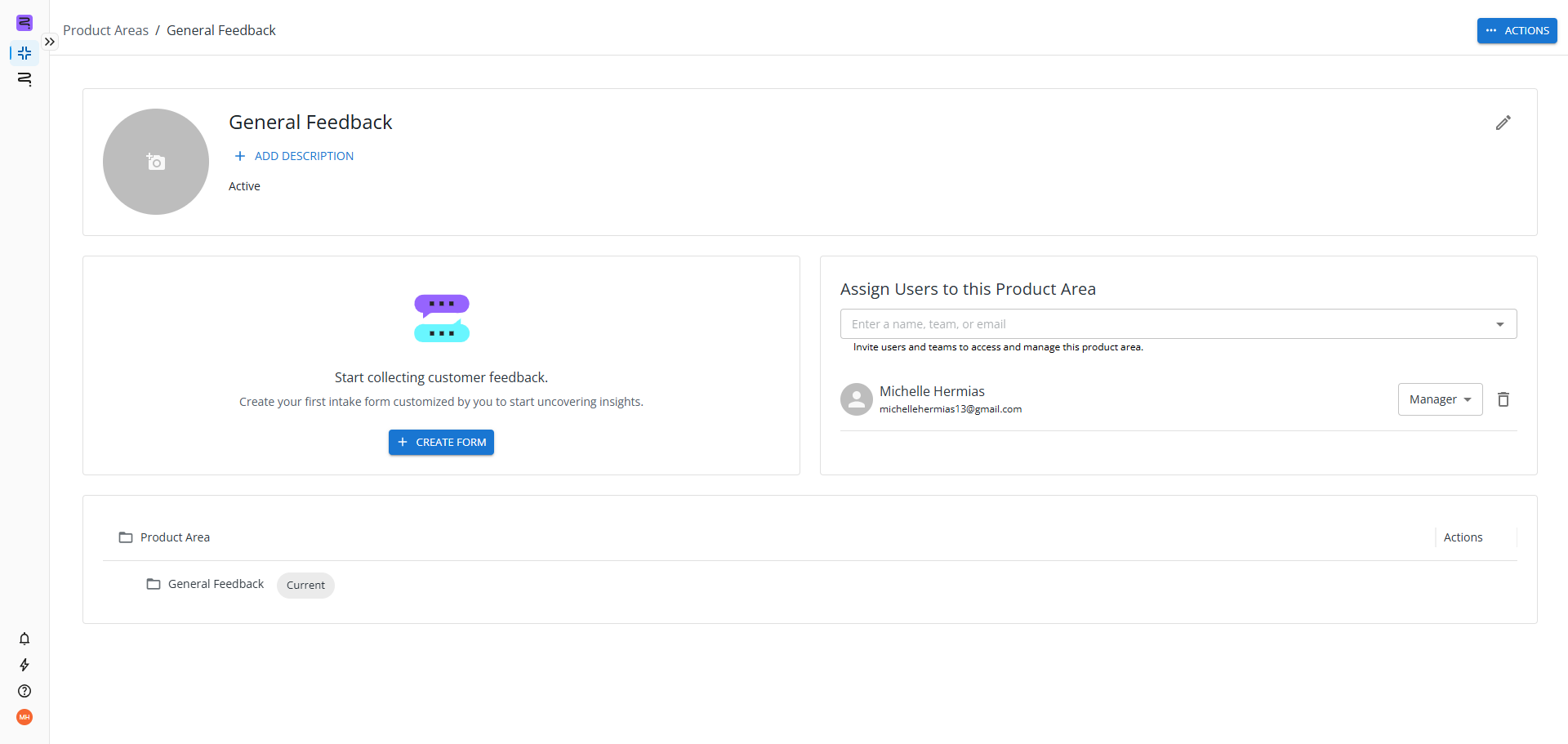Open the Product Areas sidebar icon
This screenshot has height=744, width=1568.
click(24, 53)
